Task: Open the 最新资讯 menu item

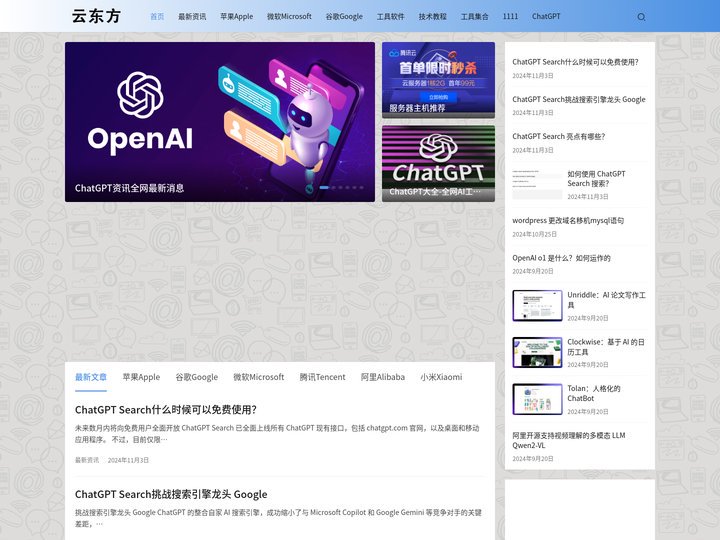Action: point(192,17)
